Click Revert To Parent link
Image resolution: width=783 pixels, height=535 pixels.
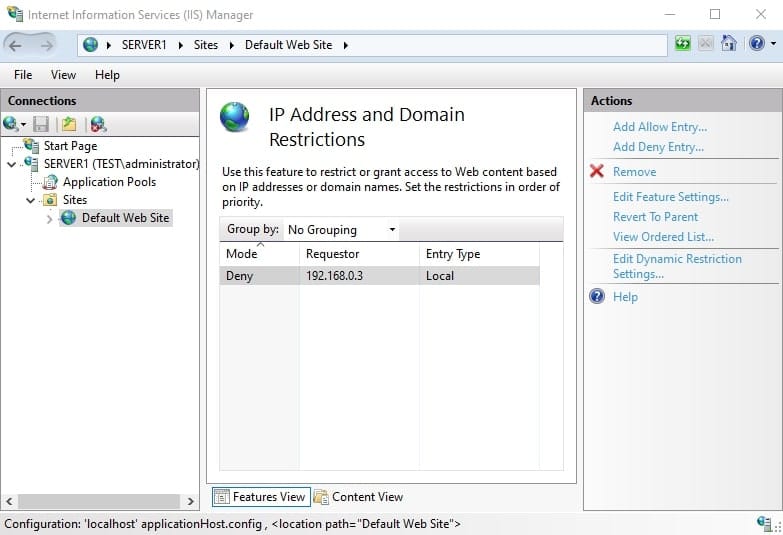pyautogui.click(x=655, y=217)
